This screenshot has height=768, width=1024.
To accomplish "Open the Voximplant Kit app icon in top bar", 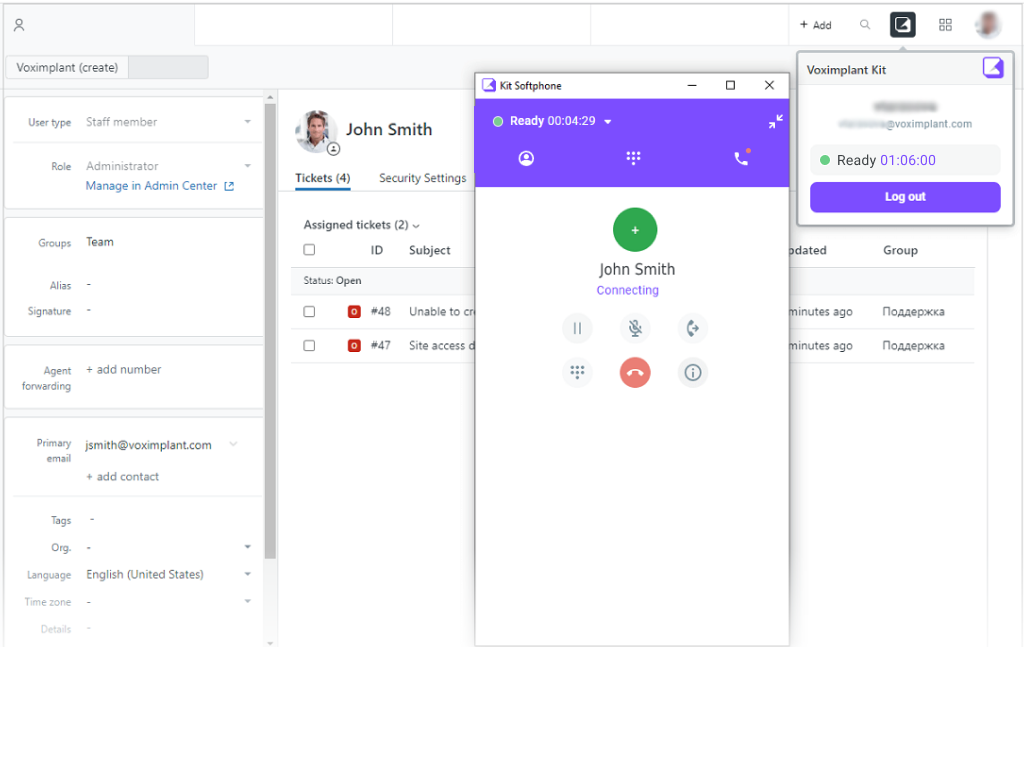I will pos(903,25).
